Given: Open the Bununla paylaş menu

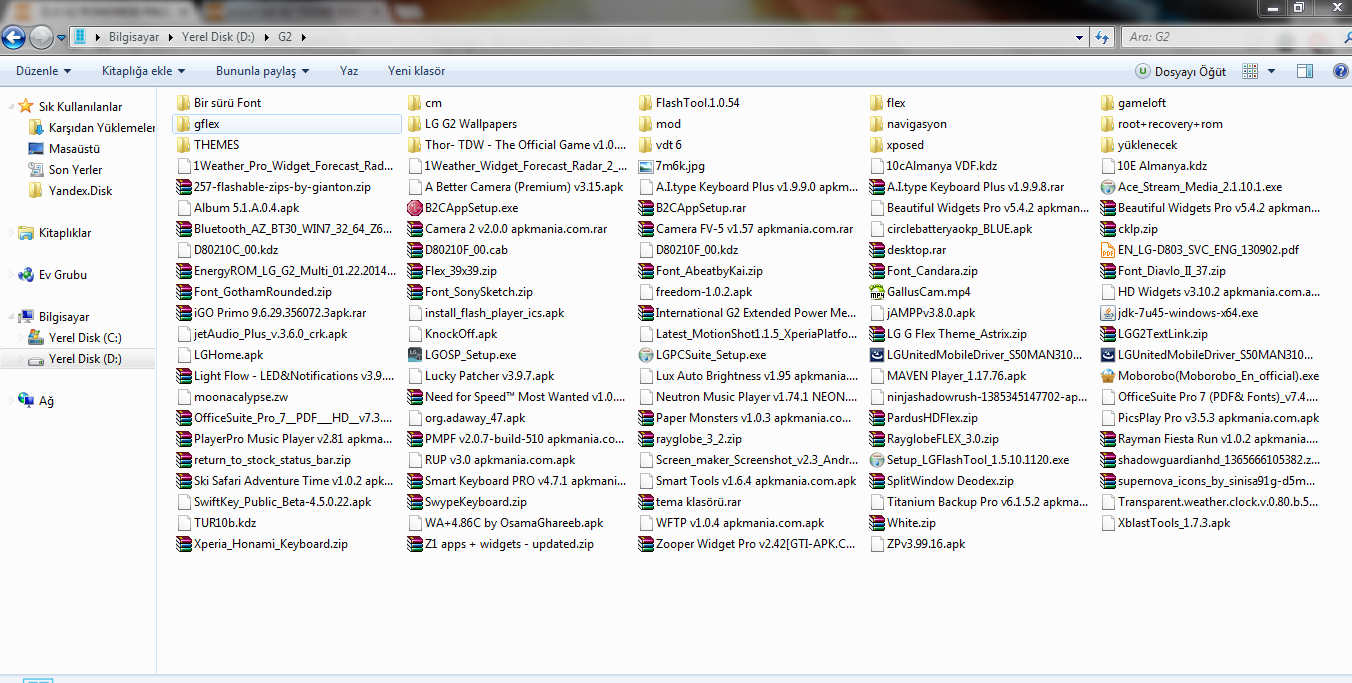Looking at the screenshot, I should pyautogui.click(x=263, y=71).
